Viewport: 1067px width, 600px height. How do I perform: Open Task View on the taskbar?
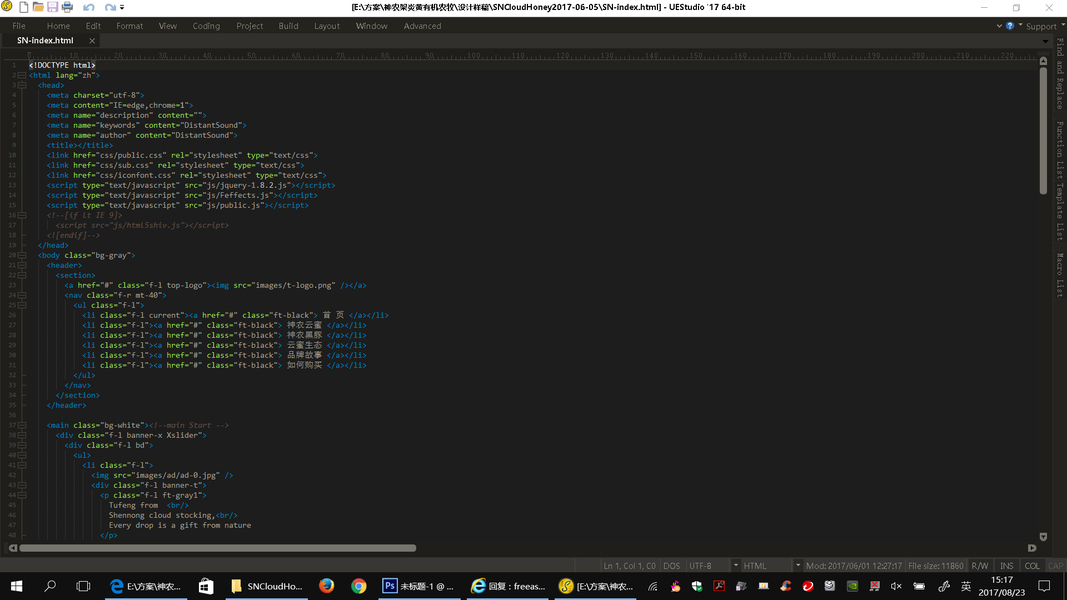pos(83,586)
